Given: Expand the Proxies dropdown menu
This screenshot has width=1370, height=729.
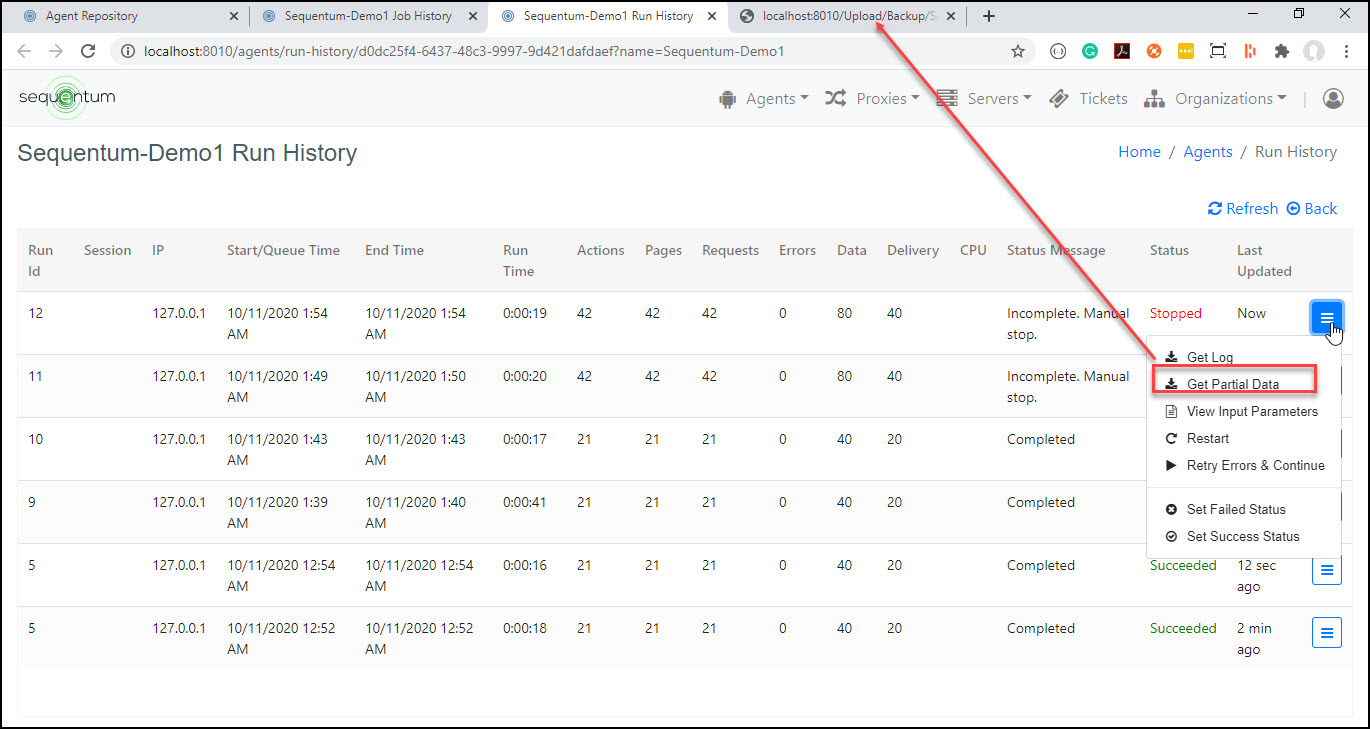Looking at the screenshot, I should (x=872, y=98).
